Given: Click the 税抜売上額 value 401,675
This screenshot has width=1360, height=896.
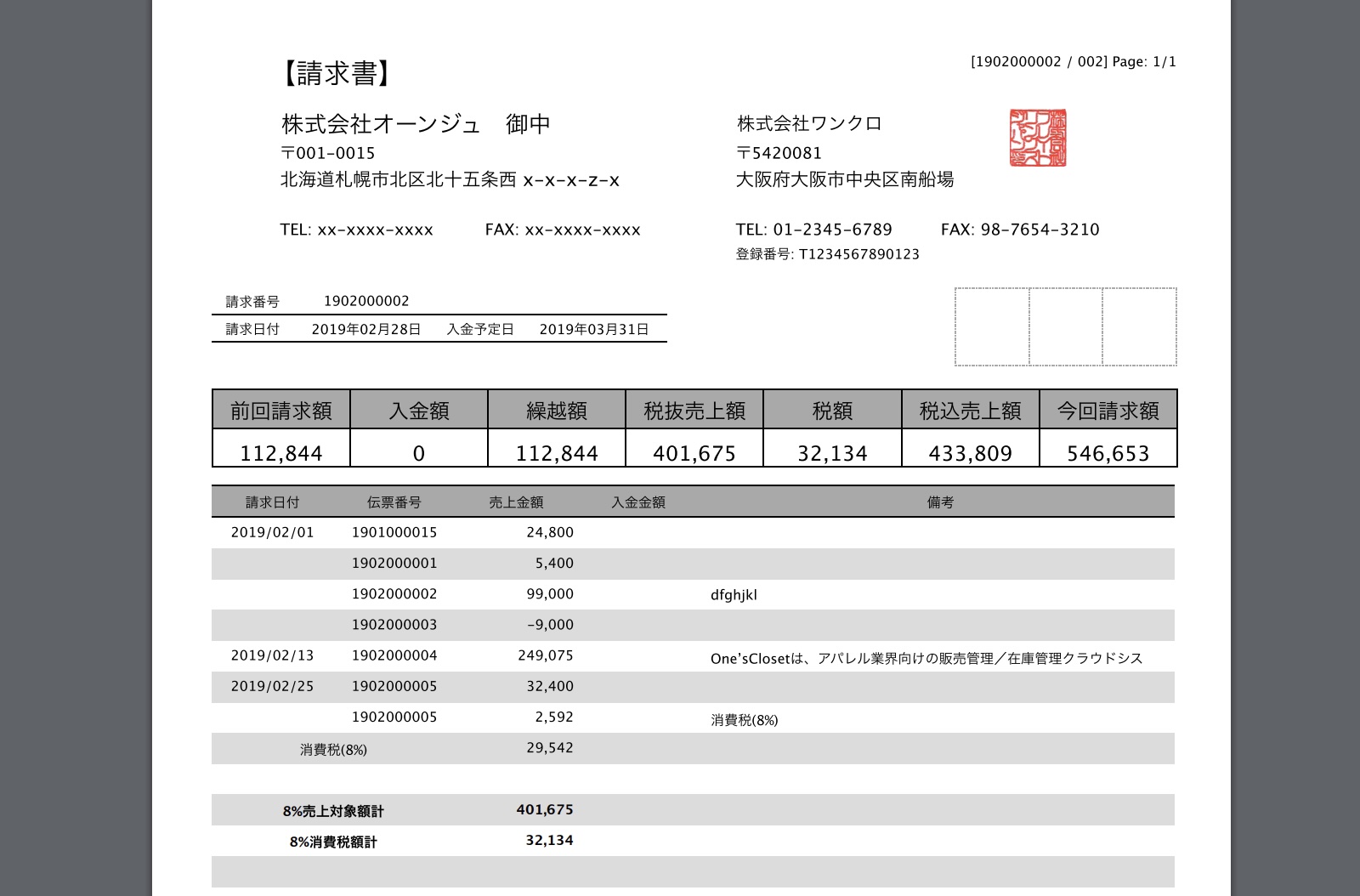Looking at the screenshot, I should [694, 452].
